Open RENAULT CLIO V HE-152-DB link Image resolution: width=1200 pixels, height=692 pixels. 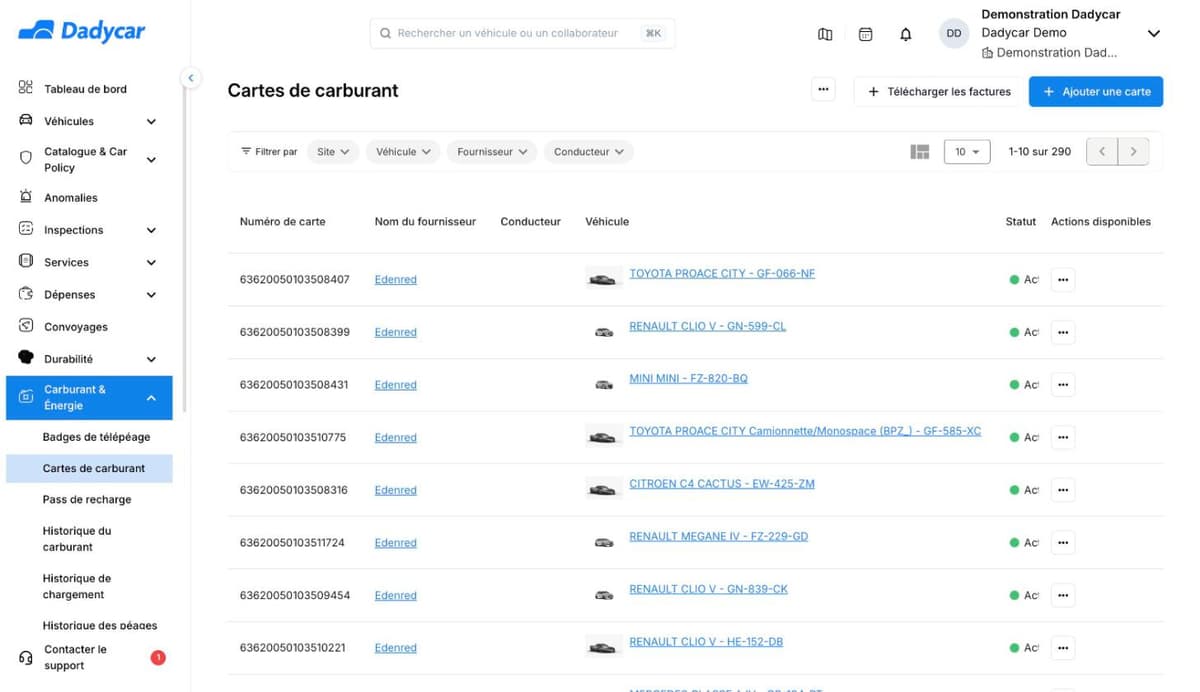(x=706, y=641)
